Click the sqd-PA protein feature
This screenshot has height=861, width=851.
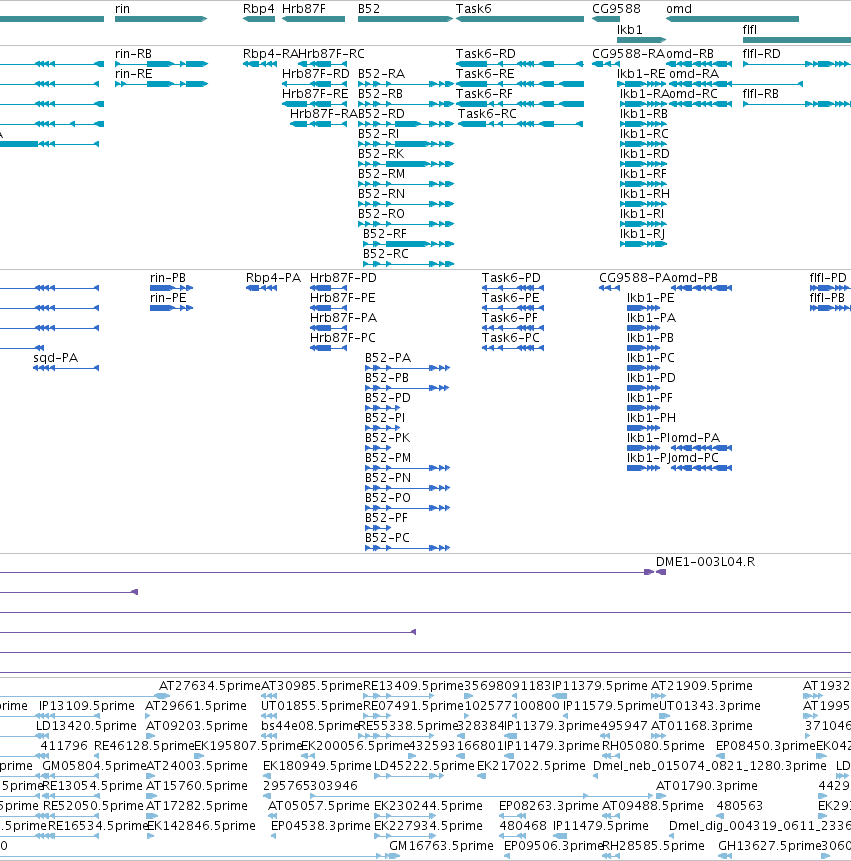[x=66, y=368]
